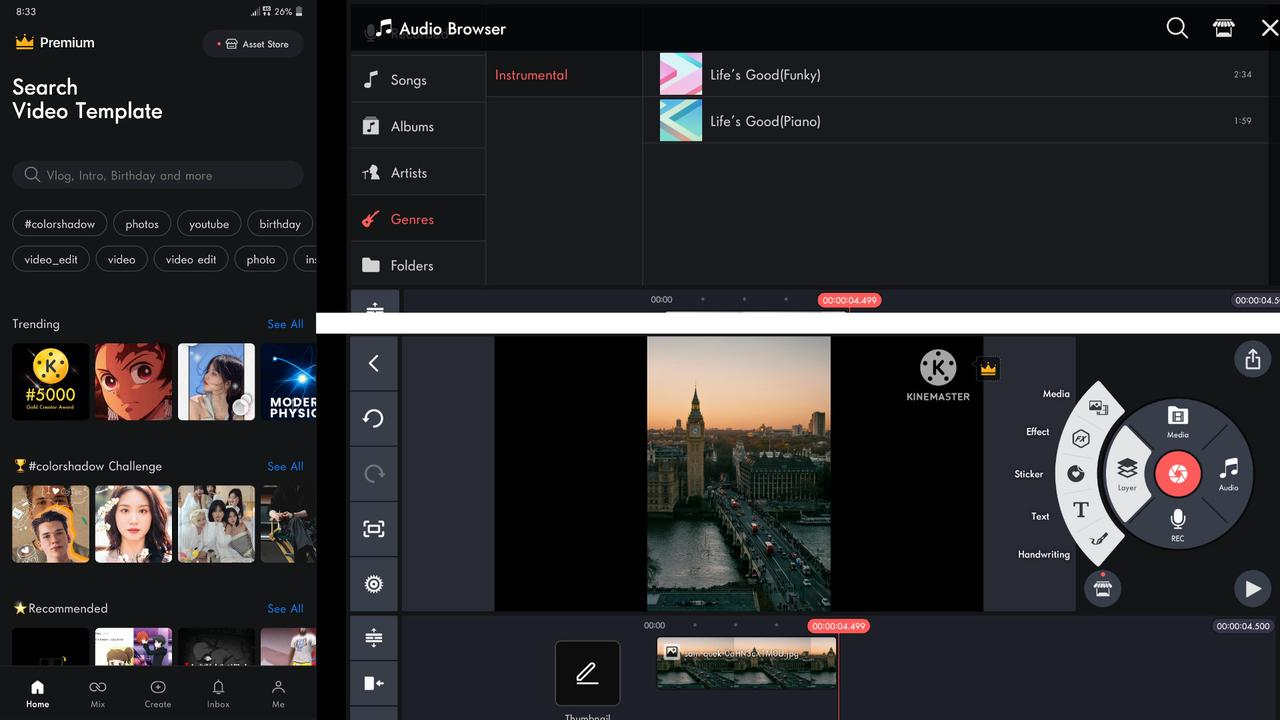Open the #5000 Gold Creator Award template
Screen dimensions: 1280x720
coord(51,382)
